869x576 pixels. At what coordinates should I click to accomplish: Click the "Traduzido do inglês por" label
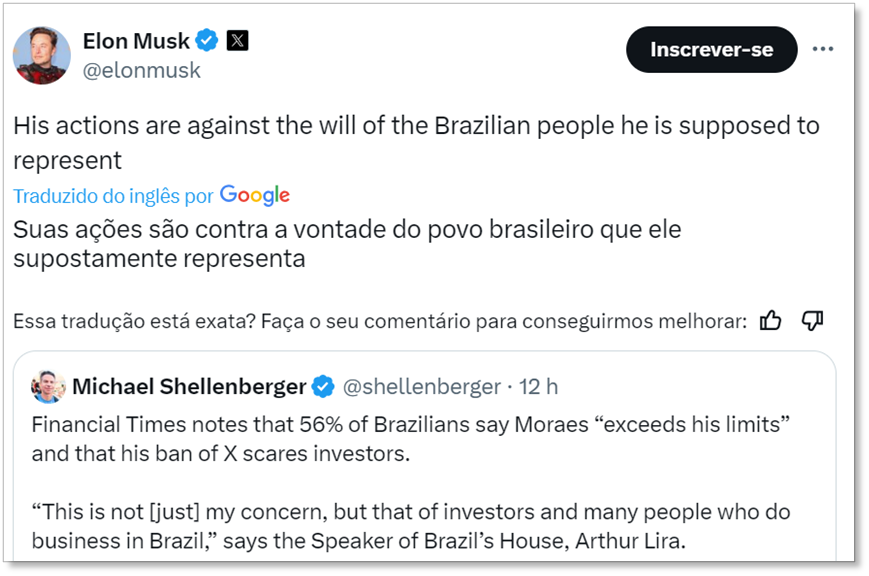(x=113, y=196)
